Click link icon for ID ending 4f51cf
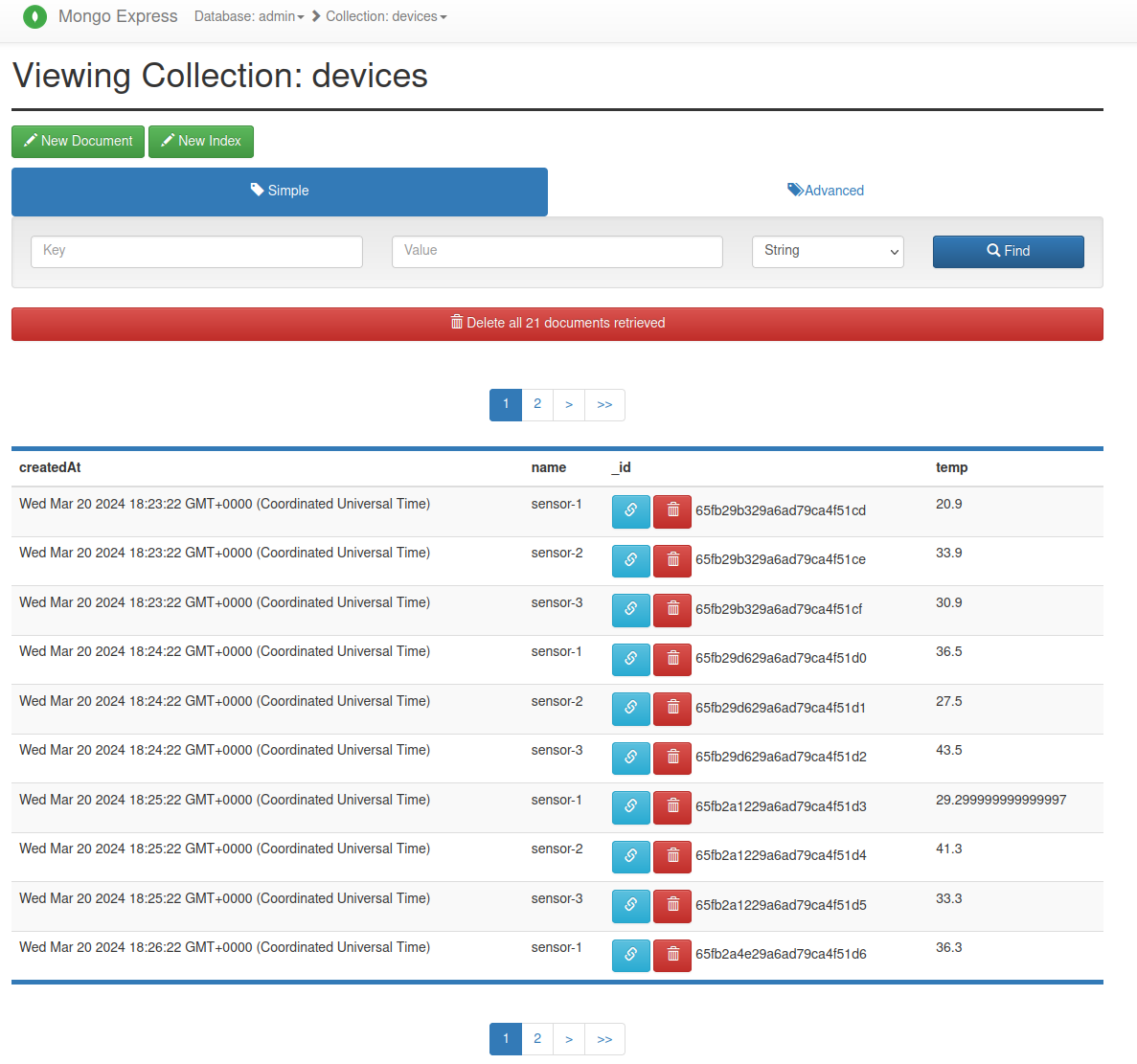Viewport: 1137px width, 1064px height. [630, 609]
